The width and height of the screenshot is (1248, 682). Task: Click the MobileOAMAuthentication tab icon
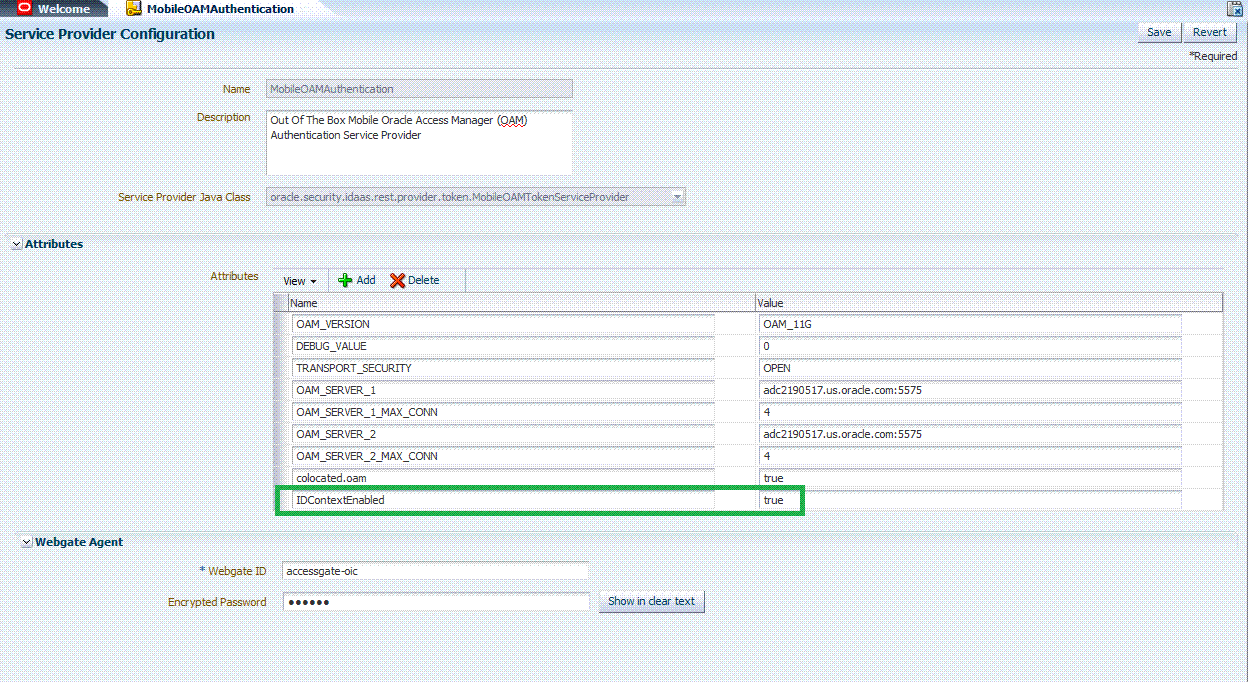(132, 9)
